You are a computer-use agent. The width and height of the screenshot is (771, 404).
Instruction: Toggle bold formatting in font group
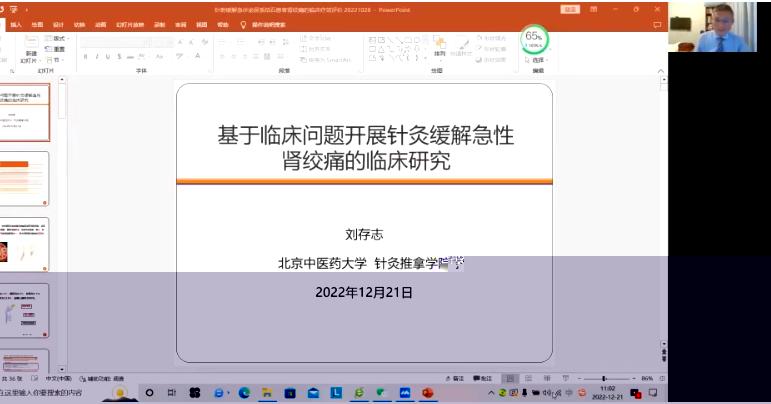(x=85, y=56)
